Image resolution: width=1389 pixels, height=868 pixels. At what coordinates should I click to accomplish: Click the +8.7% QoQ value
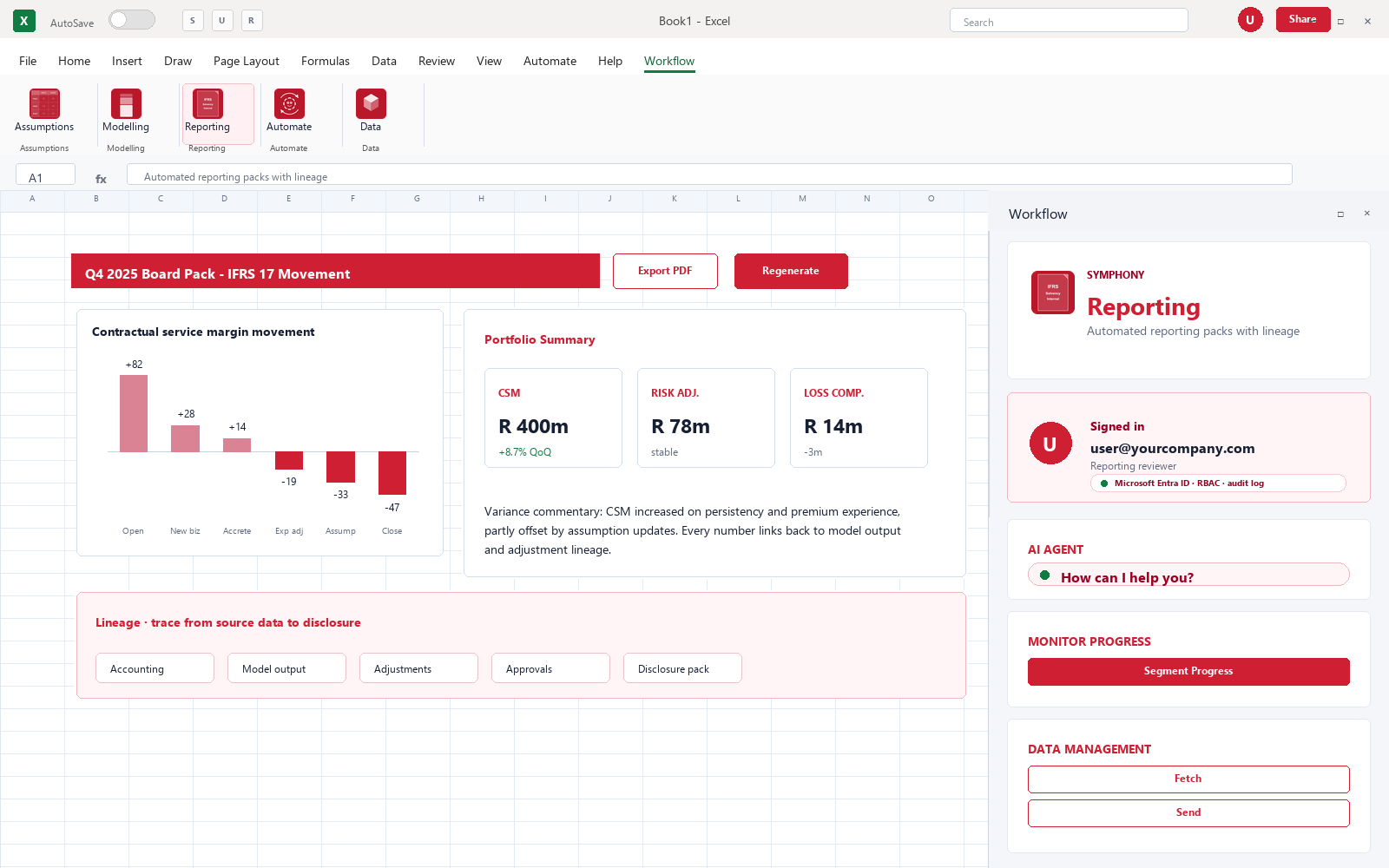point(524,452)
